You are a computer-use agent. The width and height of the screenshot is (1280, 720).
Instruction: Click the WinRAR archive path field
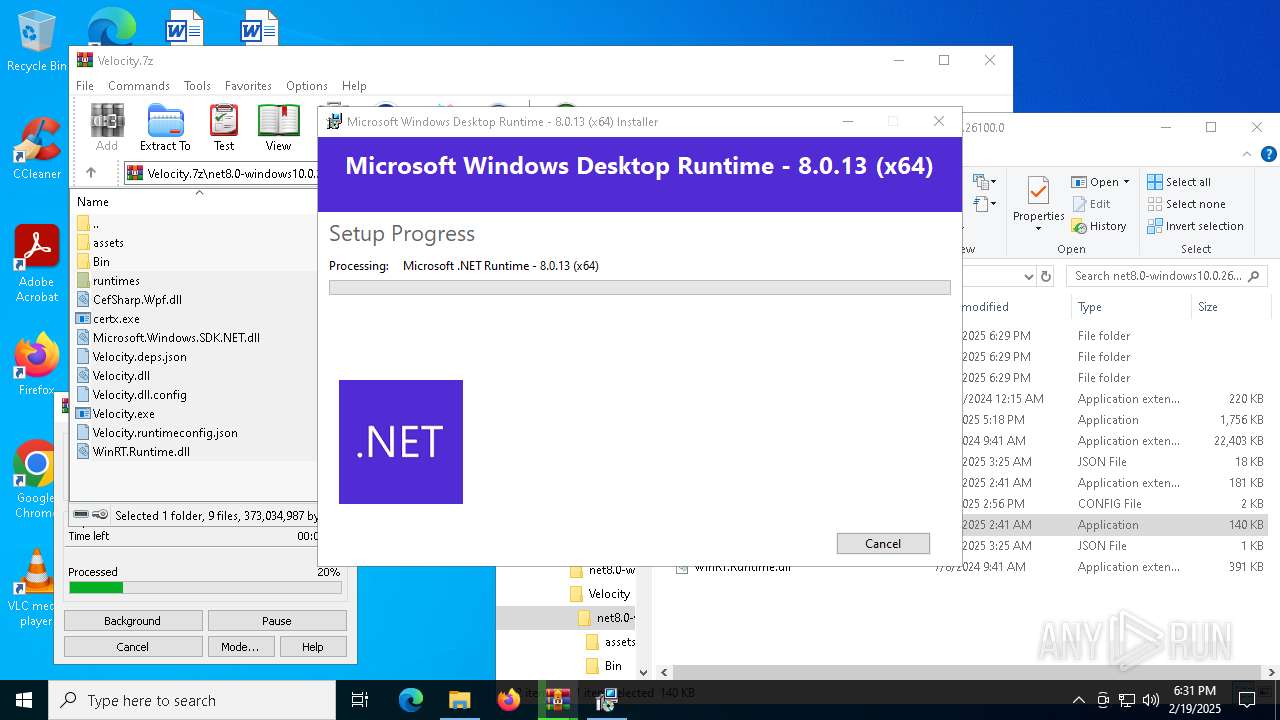pyautogui.click(x=222, y=173)
